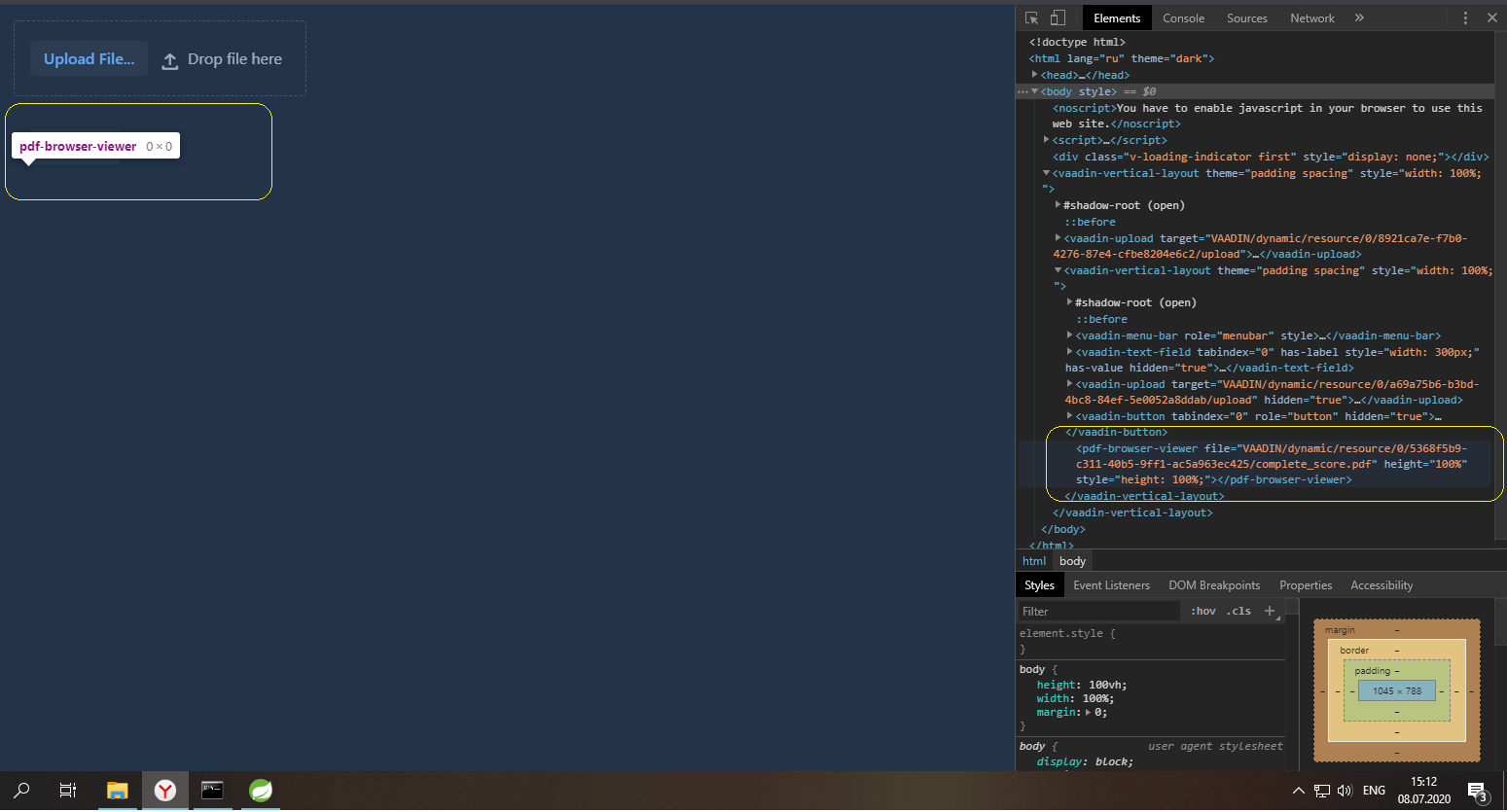1507x812 pixels.
Task: Activate the inspect element picker icon
Action: click(1032, 18)
